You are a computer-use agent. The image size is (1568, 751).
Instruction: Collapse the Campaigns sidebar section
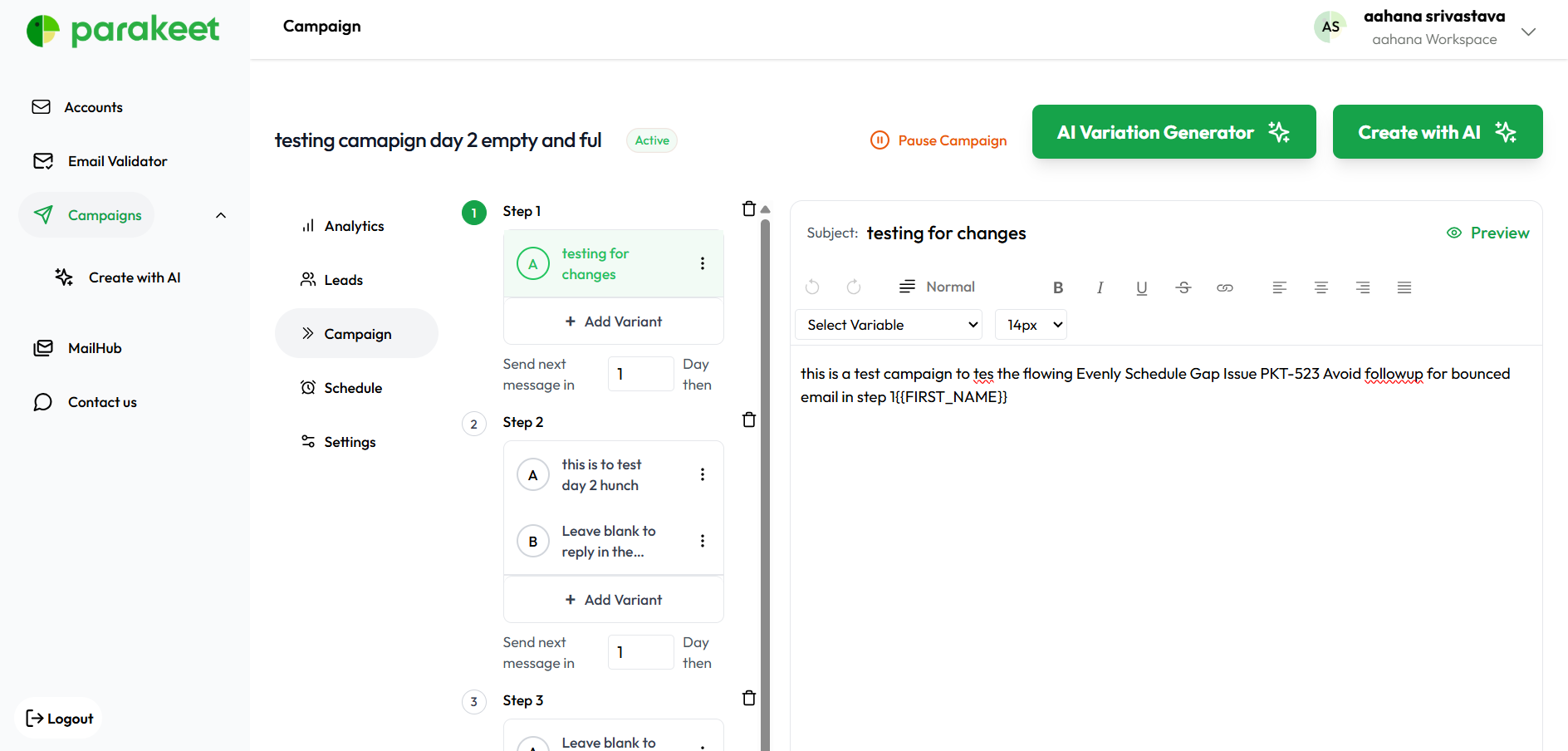point(221,215)
